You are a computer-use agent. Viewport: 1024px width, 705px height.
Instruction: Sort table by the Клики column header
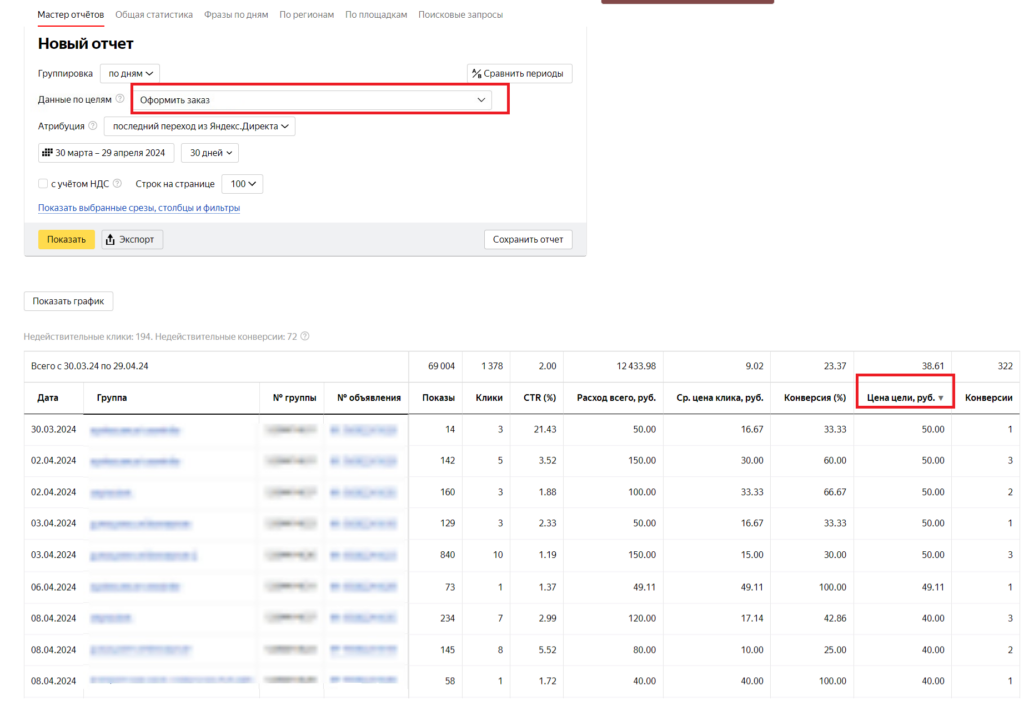tap(488, 398)
